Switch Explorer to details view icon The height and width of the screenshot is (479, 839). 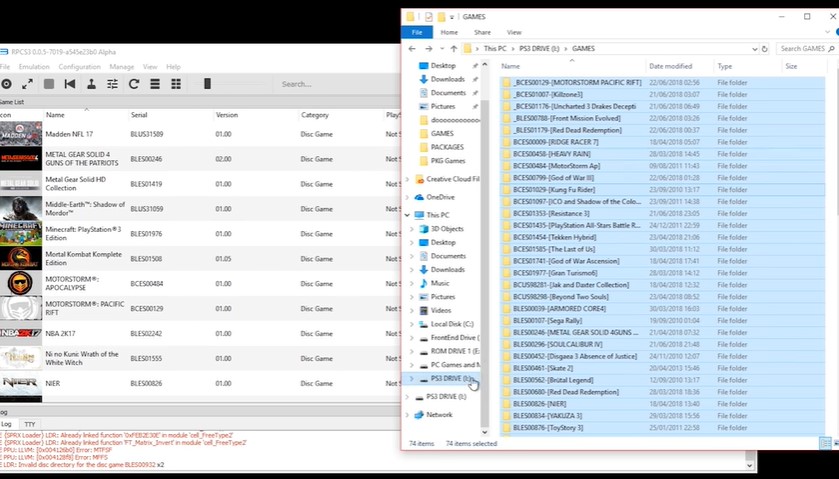pyautogui.click(x=826, y=444)
